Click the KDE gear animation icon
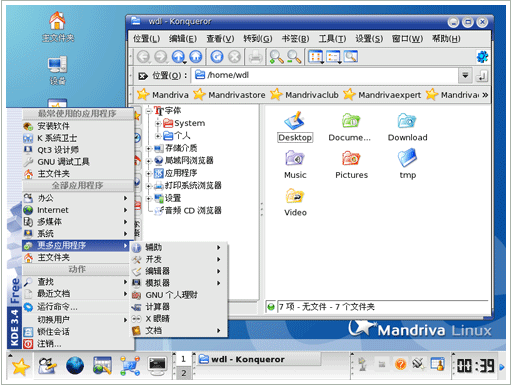This screenshot has height=385, width=513. point(482,57)
